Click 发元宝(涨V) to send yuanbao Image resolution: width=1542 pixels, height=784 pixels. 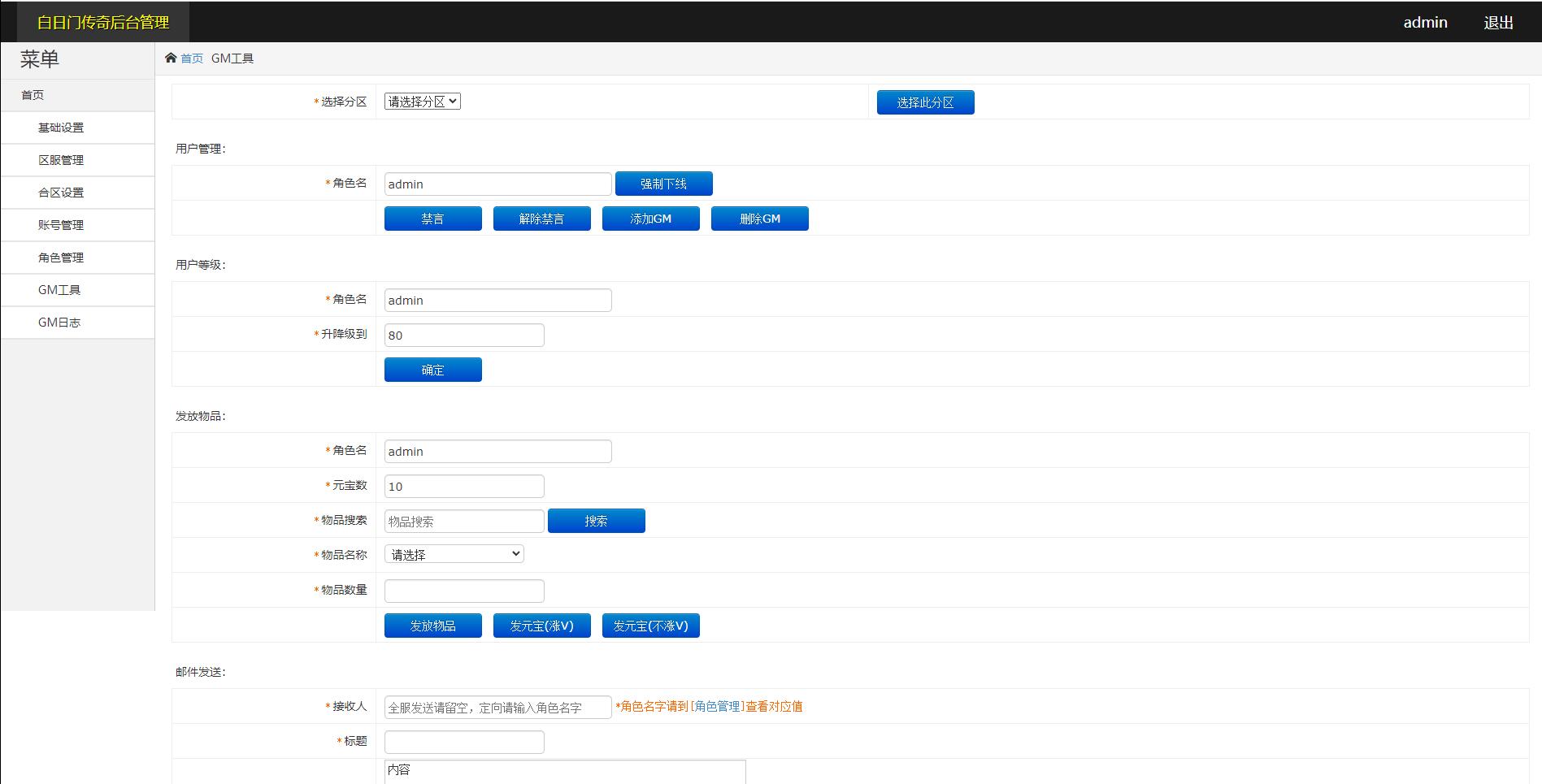[x=541, y=625]
